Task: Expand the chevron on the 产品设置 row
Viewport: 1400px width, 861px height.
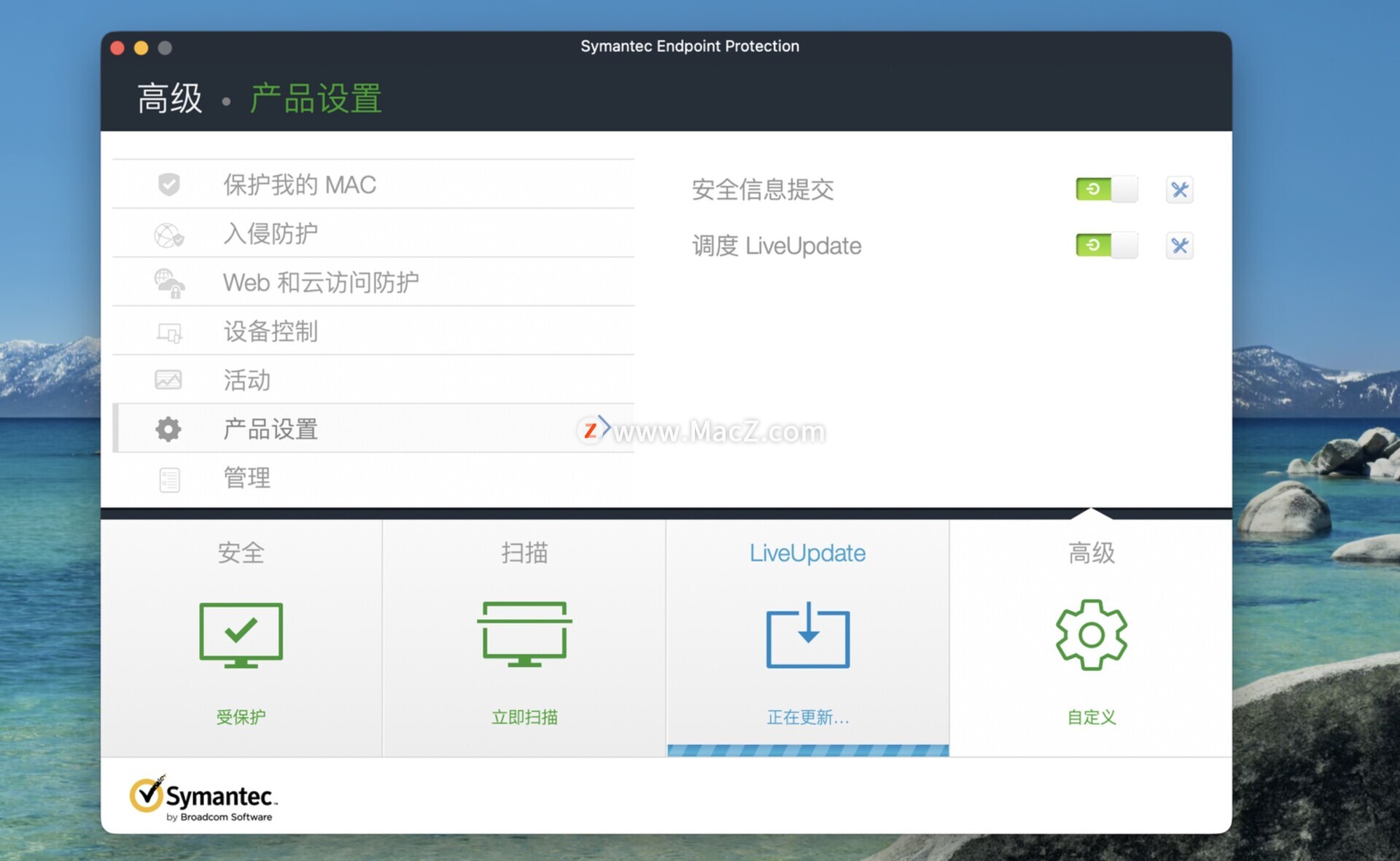Action: click(x=604, y=426)
